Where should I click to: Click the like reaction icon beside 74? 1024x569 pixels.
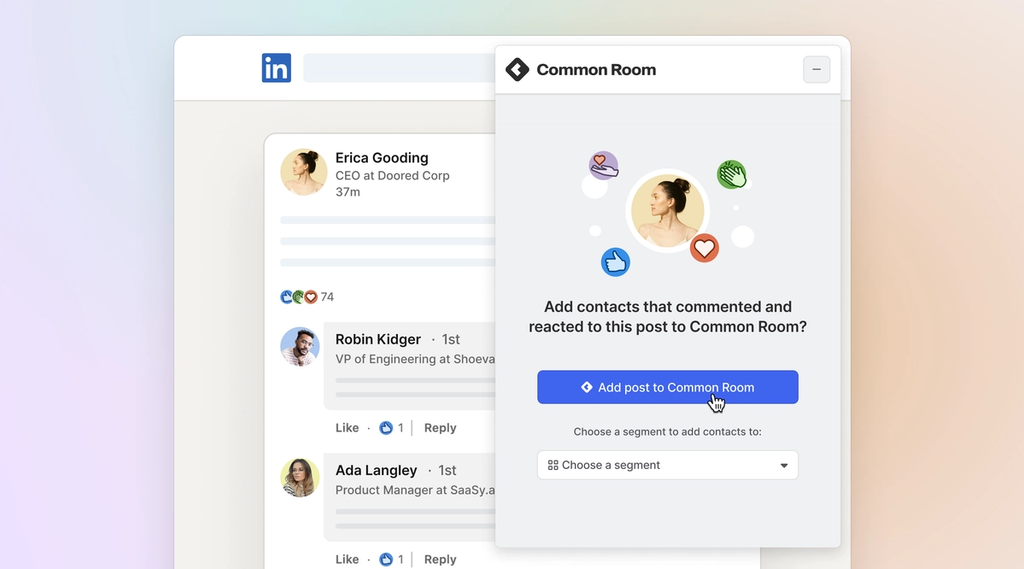click(287, 297)
